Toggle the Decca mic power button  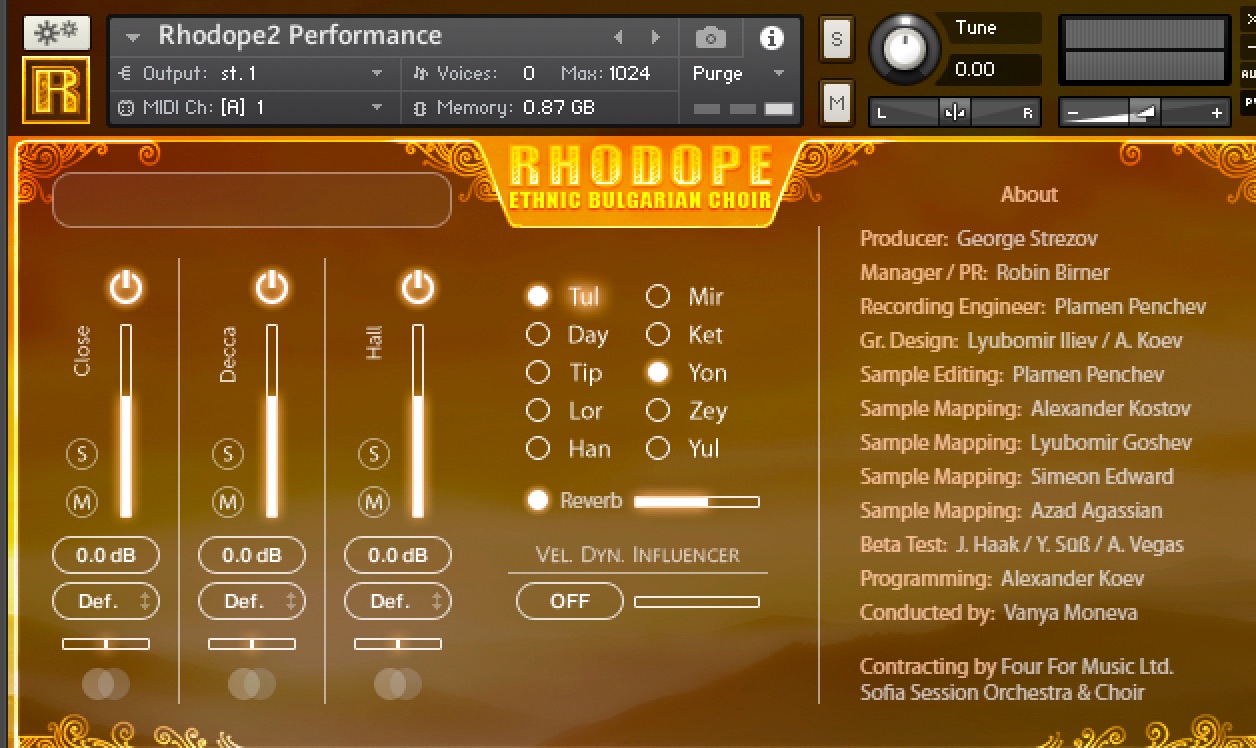coord(272,289)
